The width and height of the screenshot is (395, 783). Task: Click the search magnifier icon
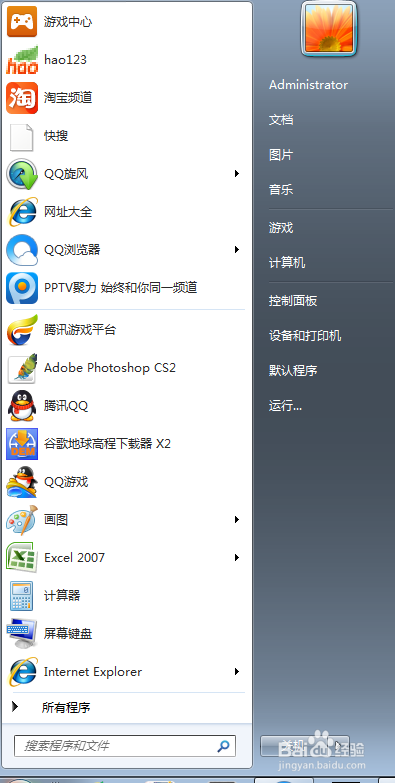(223, 746)
